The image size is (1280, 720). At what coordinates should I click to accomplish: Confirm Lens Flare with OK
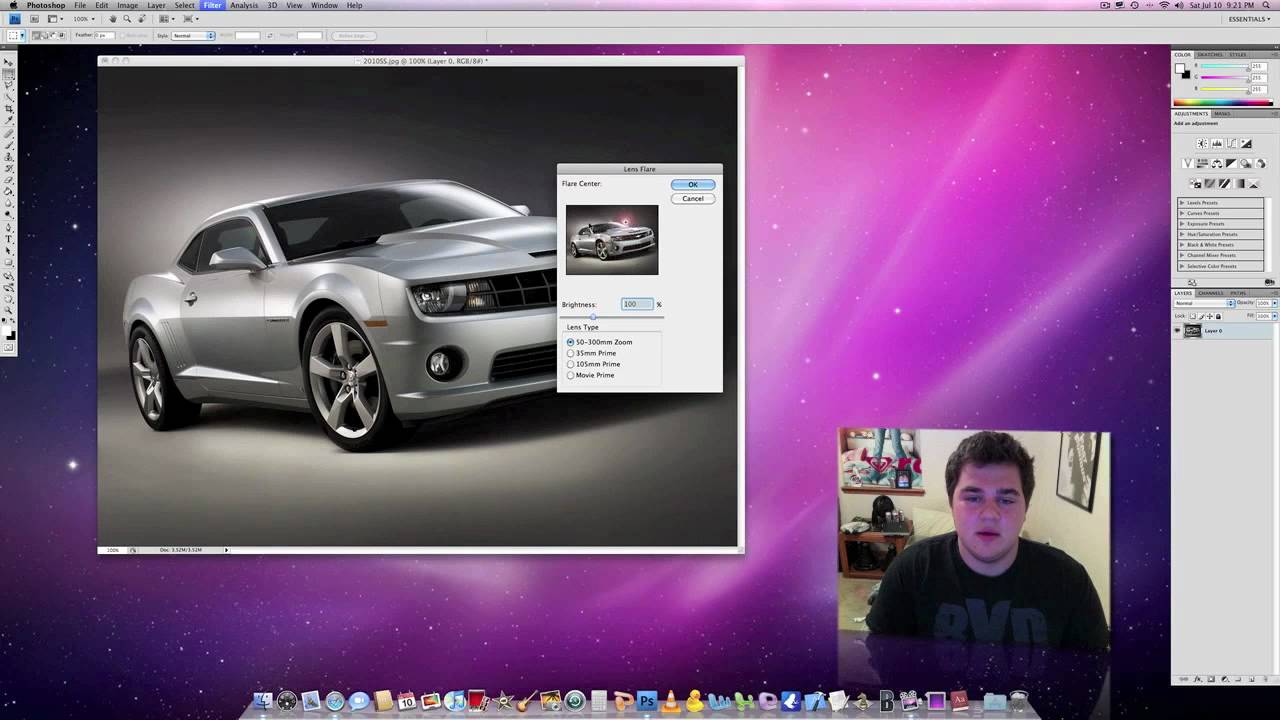[693, 184]
